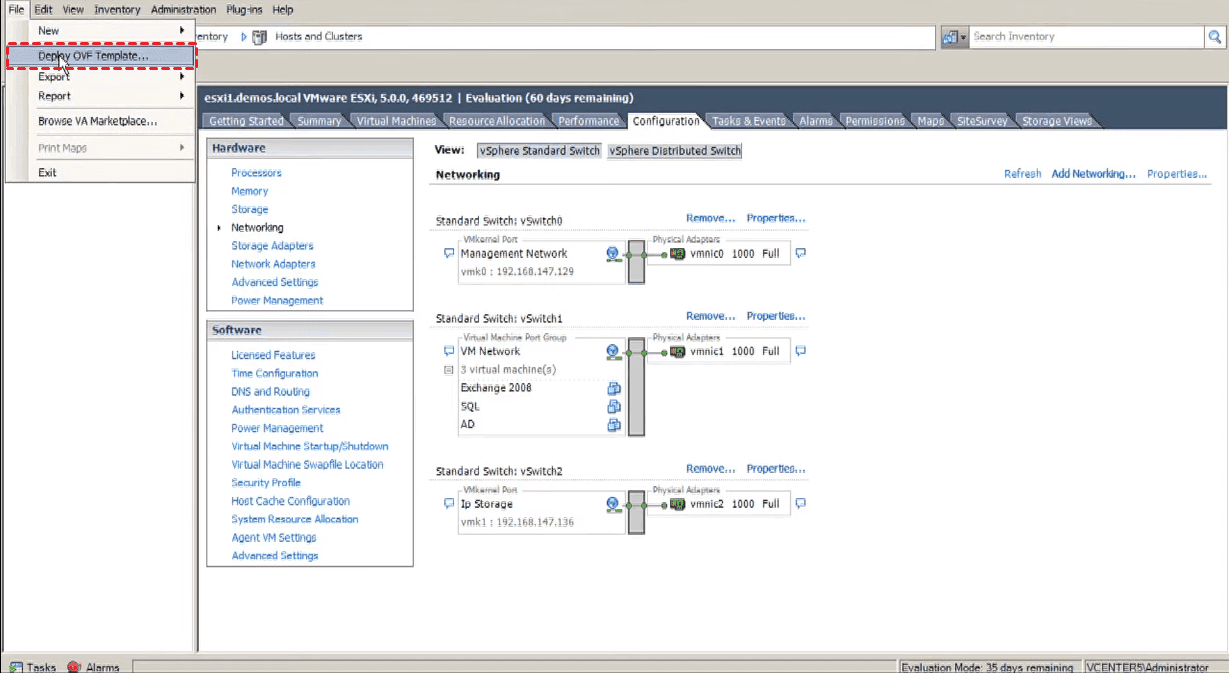Viewport: 1229px width, 673px height.
Task: Click the Exchange 2008 virtual machine icon
Action: (614, 388)
